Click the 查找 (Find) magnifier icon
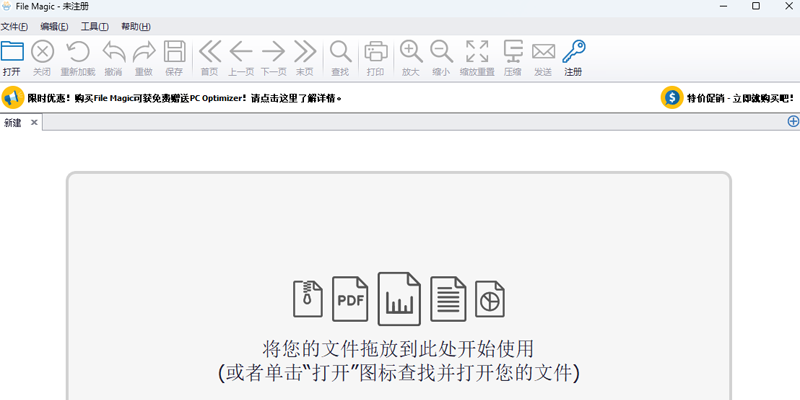800x400 pixels. pyautogui.click(x=340, y=52)
